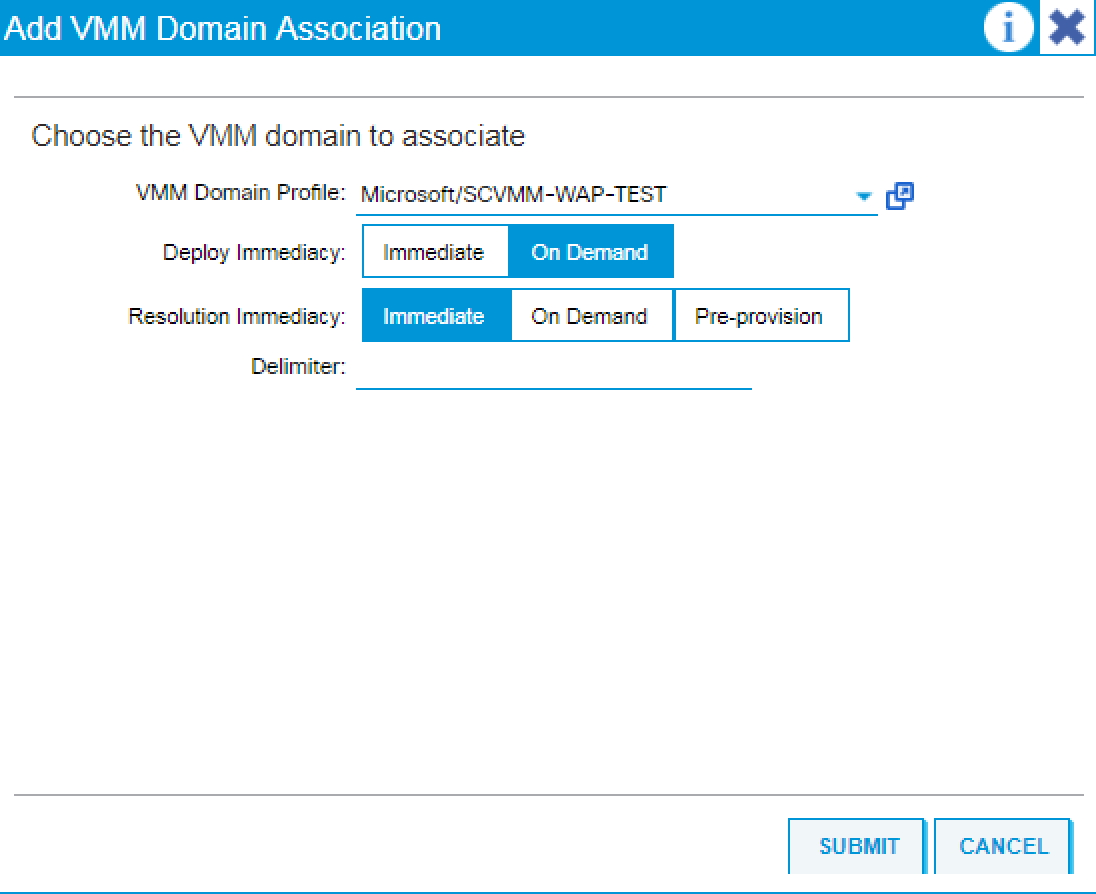Select Pre-provision for Resolution Immediacy
The height and width of the screenshot is (894, 1096).
pyautogui.click(x=762, y=315)
